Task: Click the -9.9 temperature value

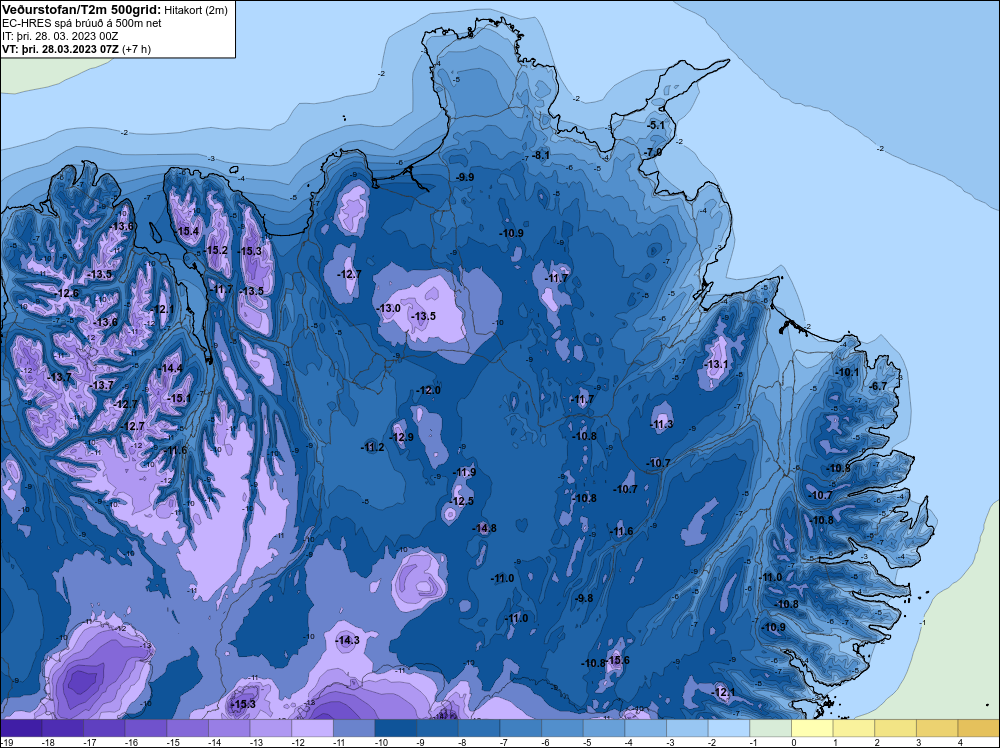Action: (x=466, y=177)
